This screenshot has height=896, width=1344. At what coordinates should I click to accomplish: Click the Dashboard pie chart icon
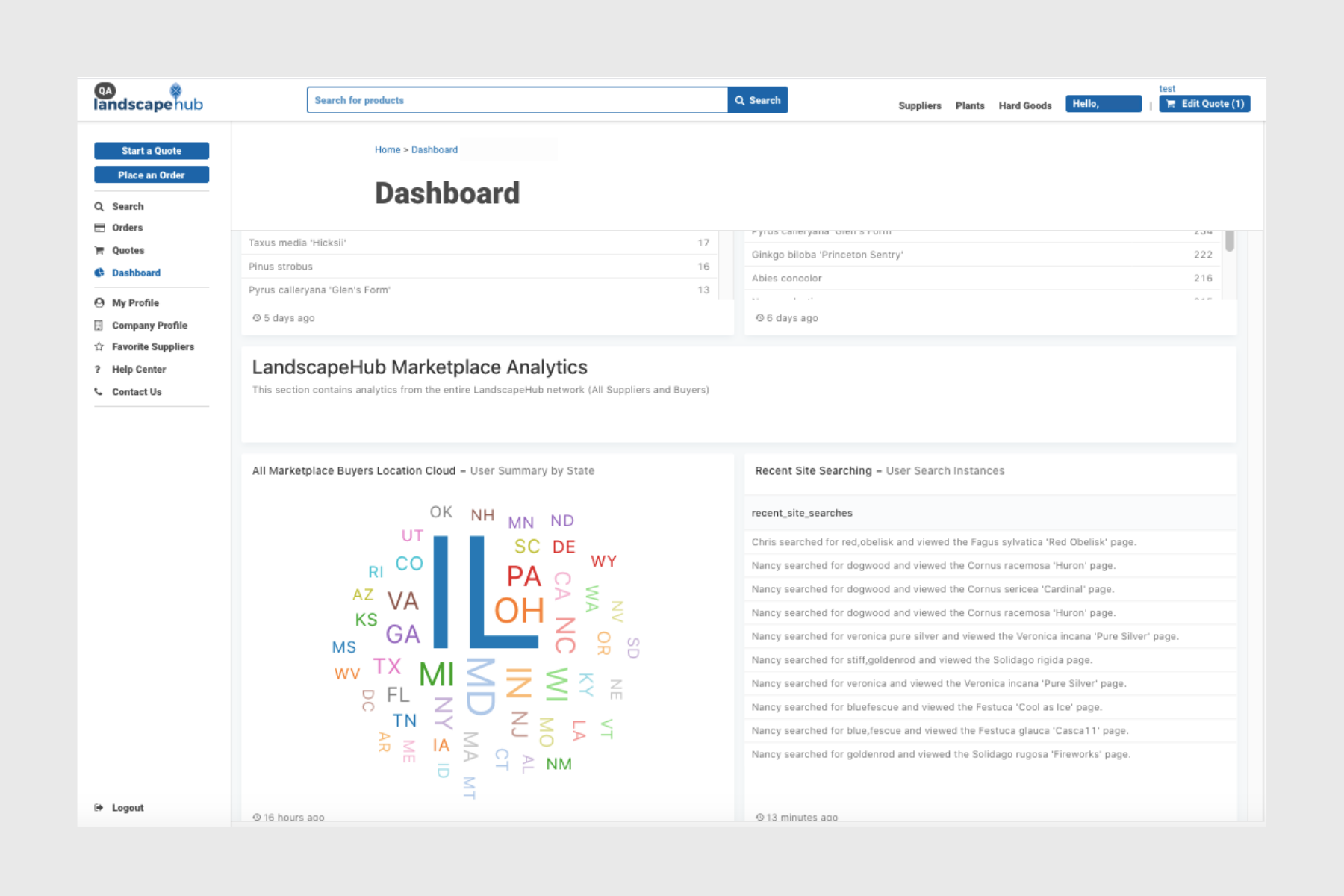pyautogui.click(x=99, y=273)
